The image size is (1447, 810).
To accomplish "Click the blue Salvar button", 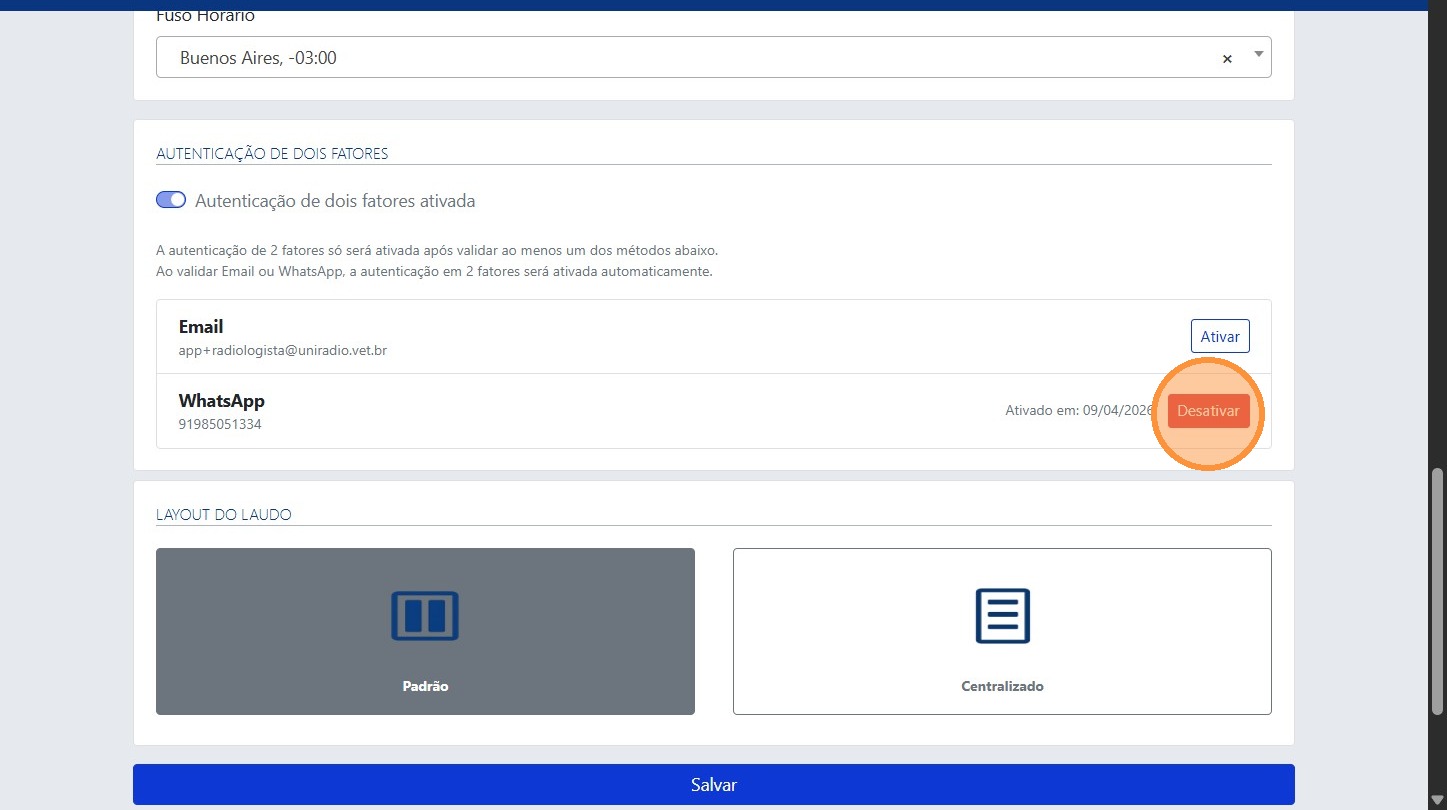I will tap(713, 785).
